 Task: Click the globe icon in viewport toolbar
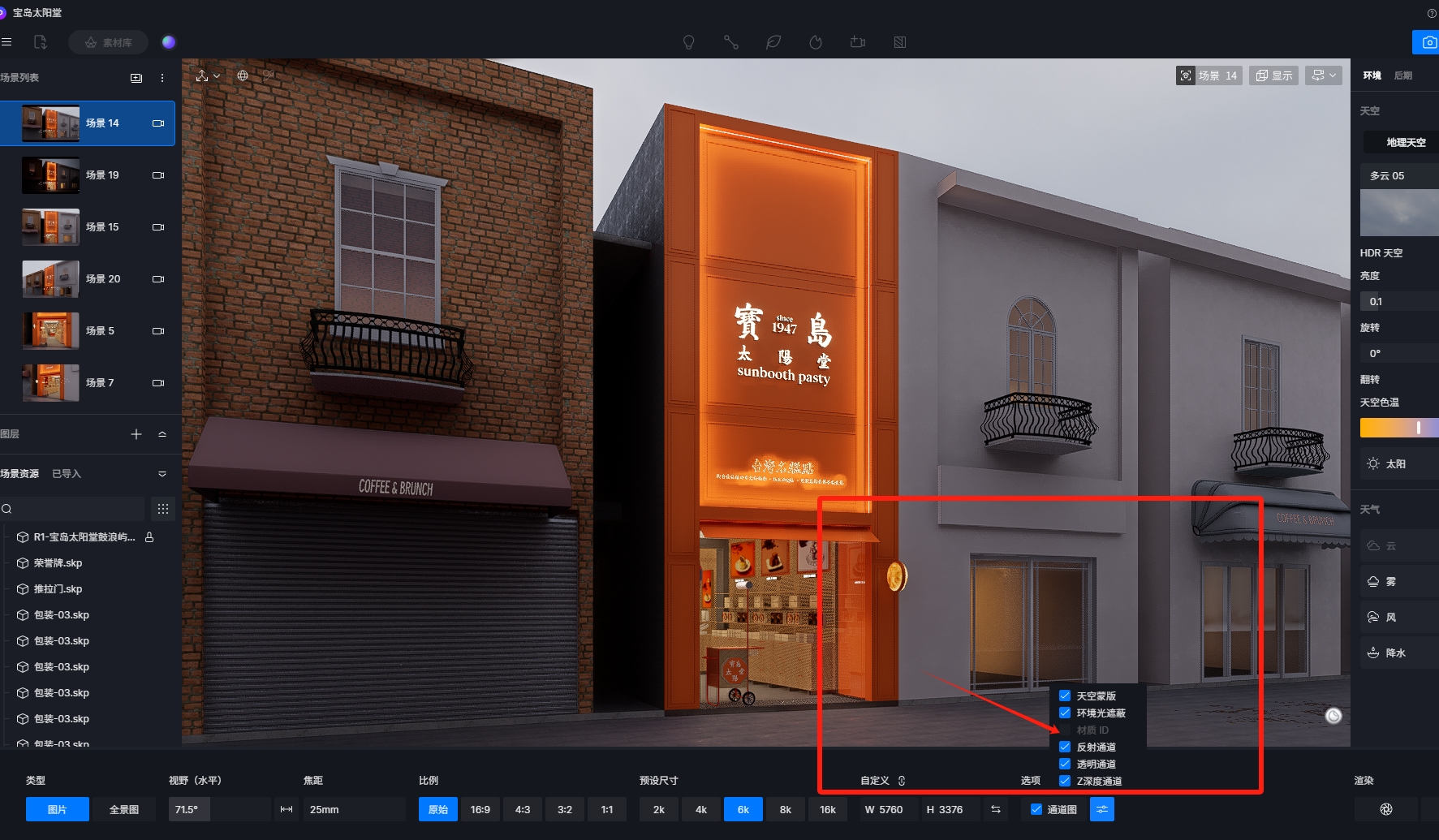(243, 75)
